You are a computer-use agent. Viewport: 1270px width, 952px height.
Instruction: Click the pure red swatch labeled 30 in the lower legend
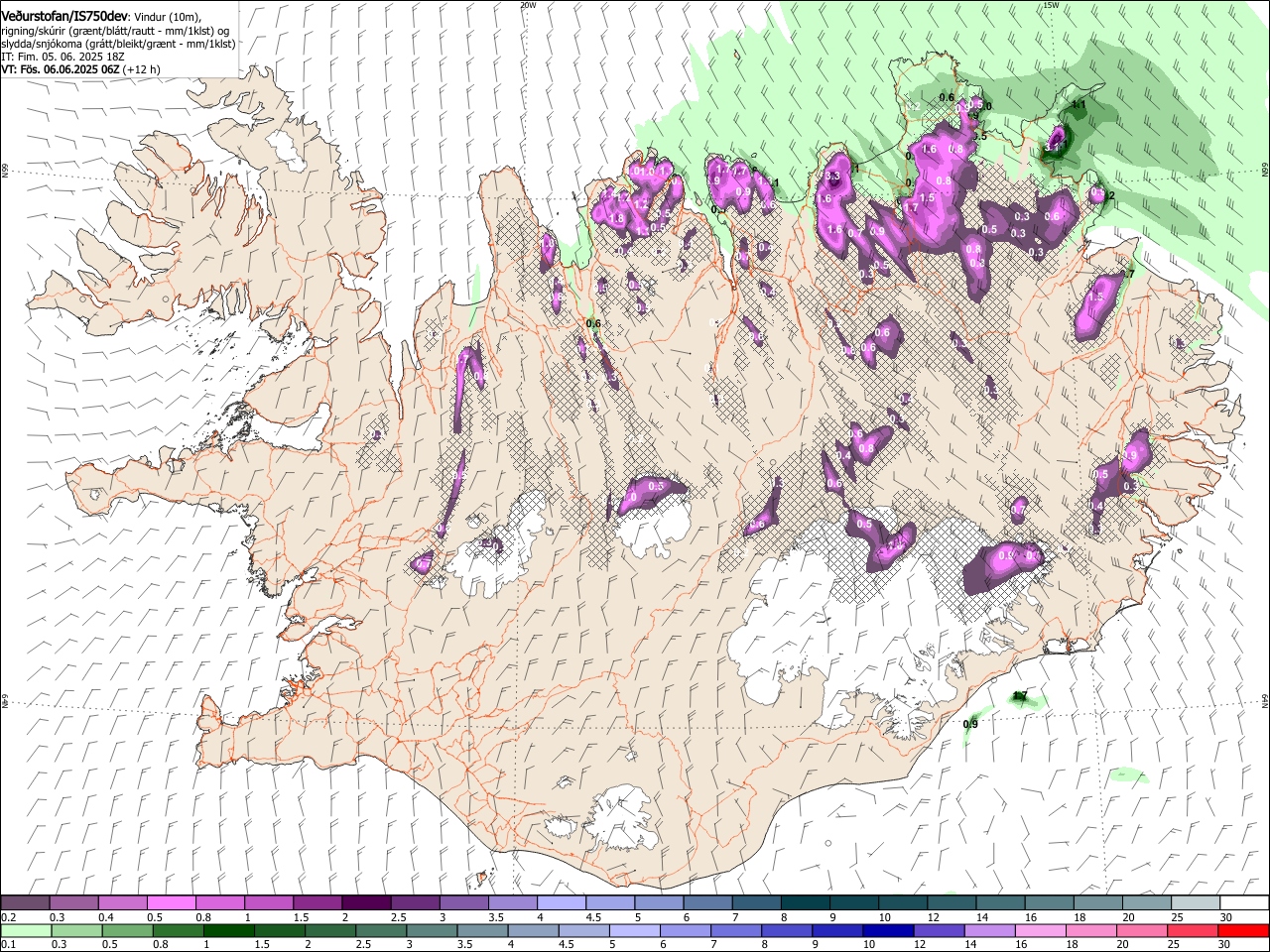[x=1243, y=931]
